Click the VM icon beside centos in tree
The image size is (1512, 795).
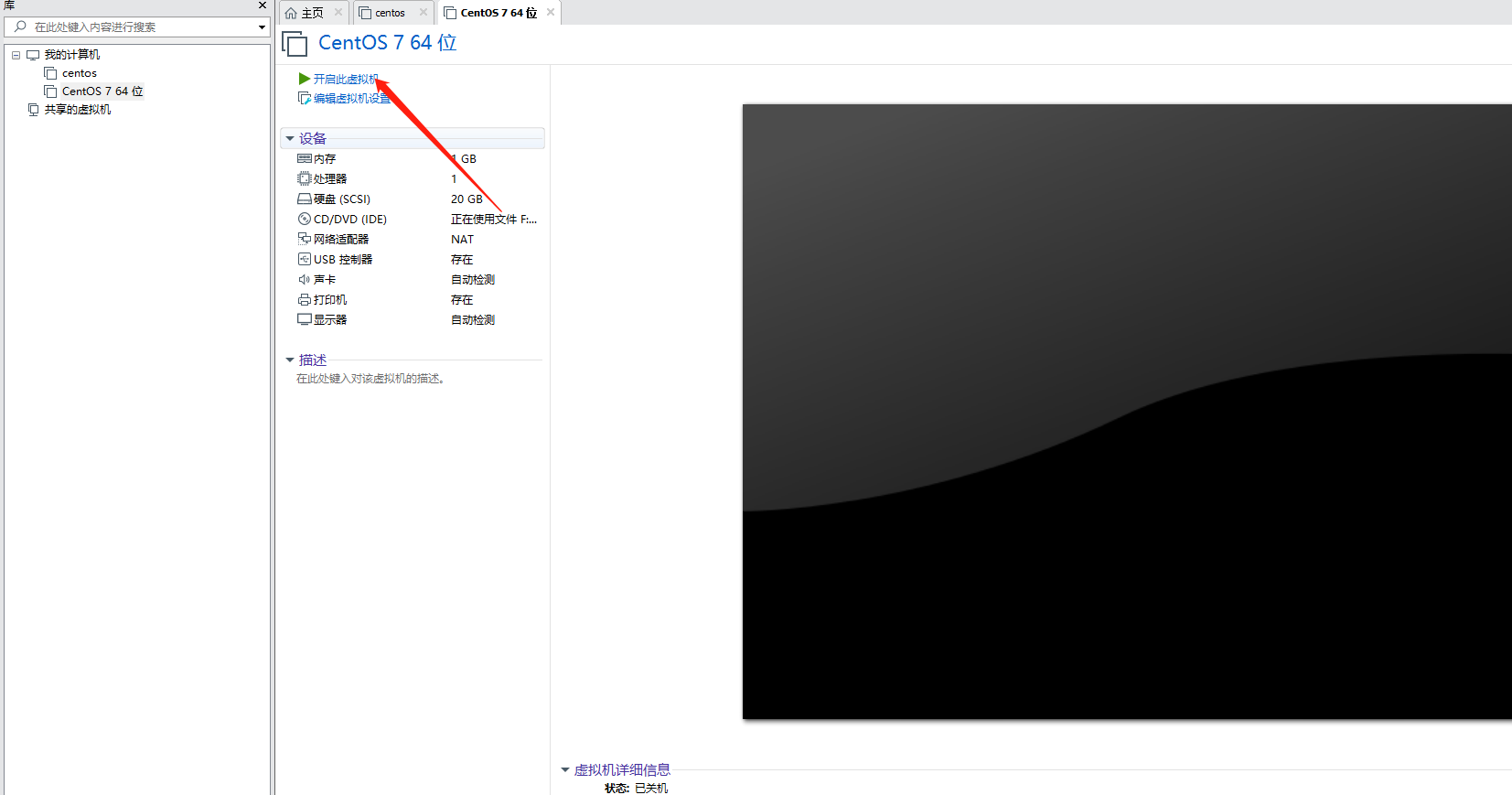50,73
